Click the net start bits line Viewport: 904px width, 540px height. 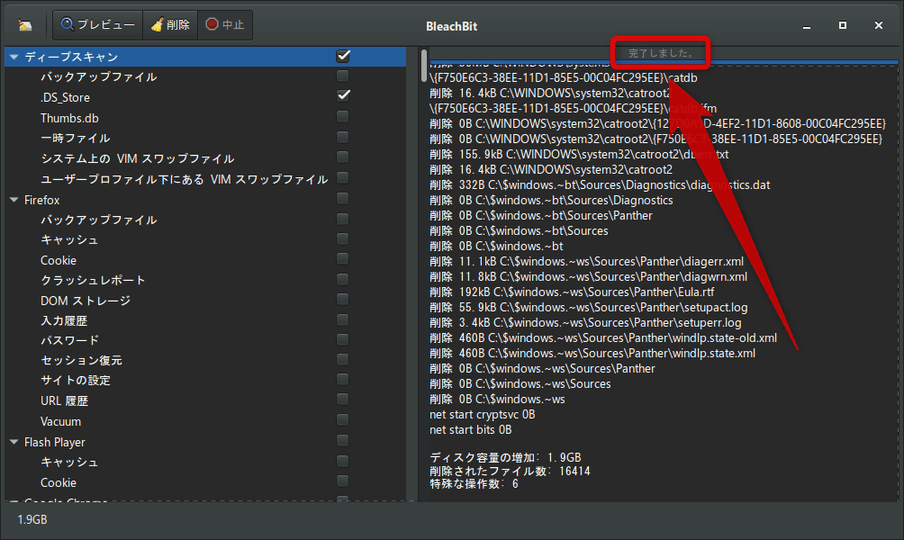coord(470,429)
